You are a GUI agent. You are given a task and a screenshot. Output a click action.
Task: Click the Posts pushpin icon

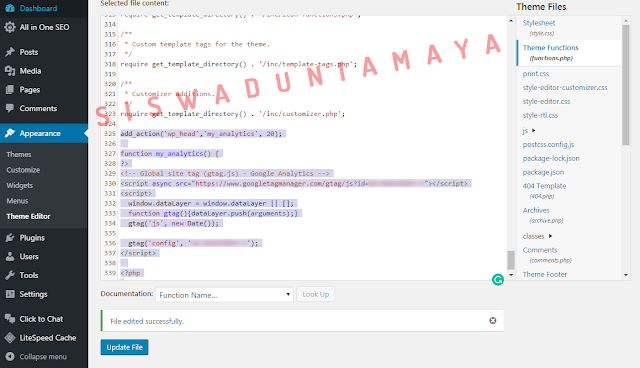click(10, 52)
